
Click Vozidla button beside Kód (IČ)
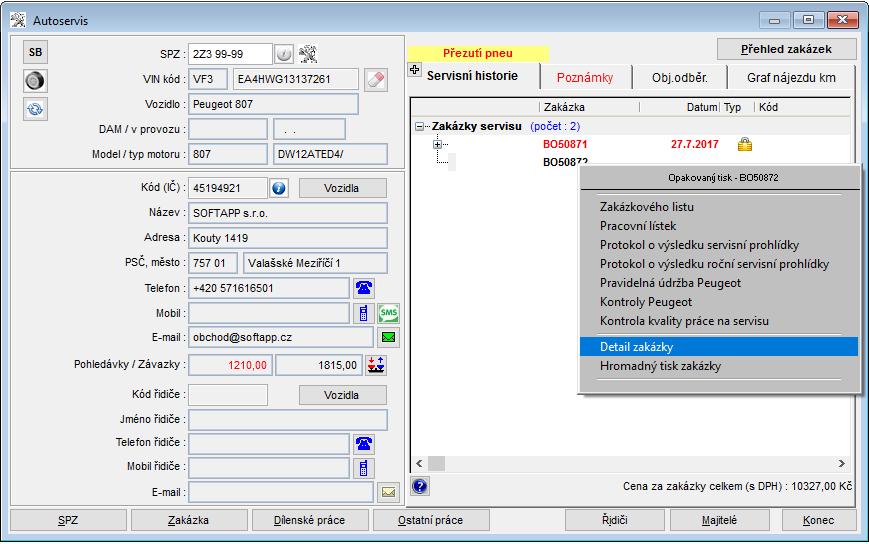click(343, 188)
